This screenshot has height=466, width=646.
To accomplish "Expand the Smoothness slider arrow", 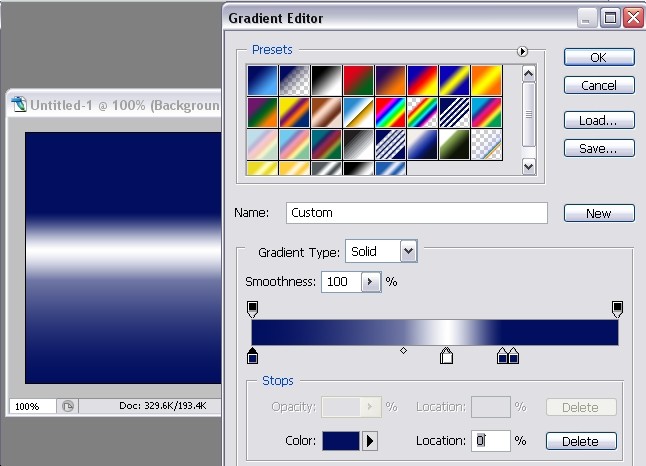I will coord(370,282).
